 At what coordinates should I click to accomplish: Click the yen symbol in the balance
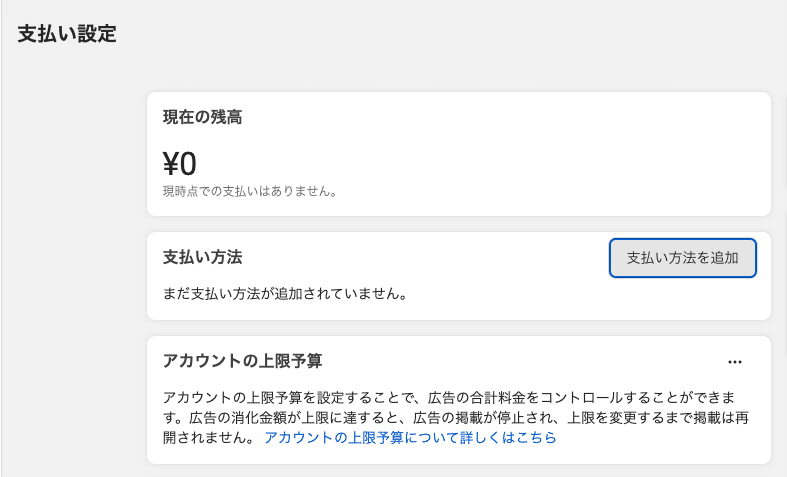click(171, 164)
